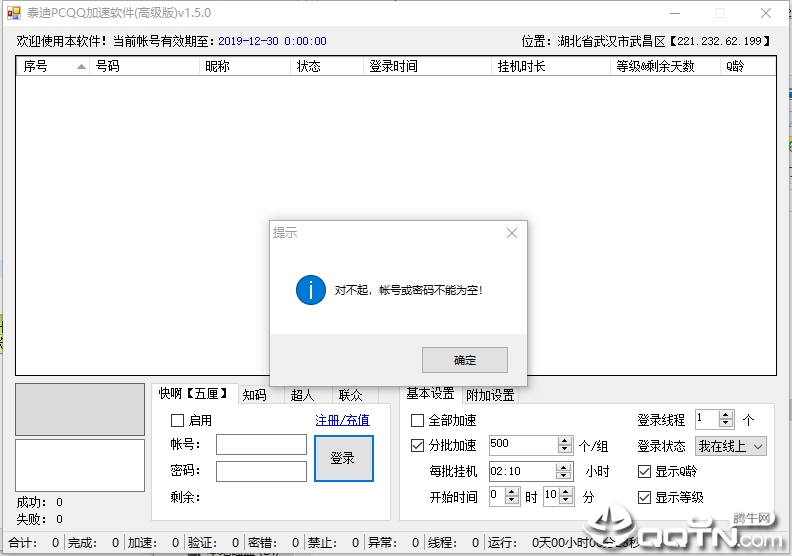Image resolution: width=792 pixels, height=556 pixels.
Task: Sort by the 序号 column header
Action: (x=53, y=66)
